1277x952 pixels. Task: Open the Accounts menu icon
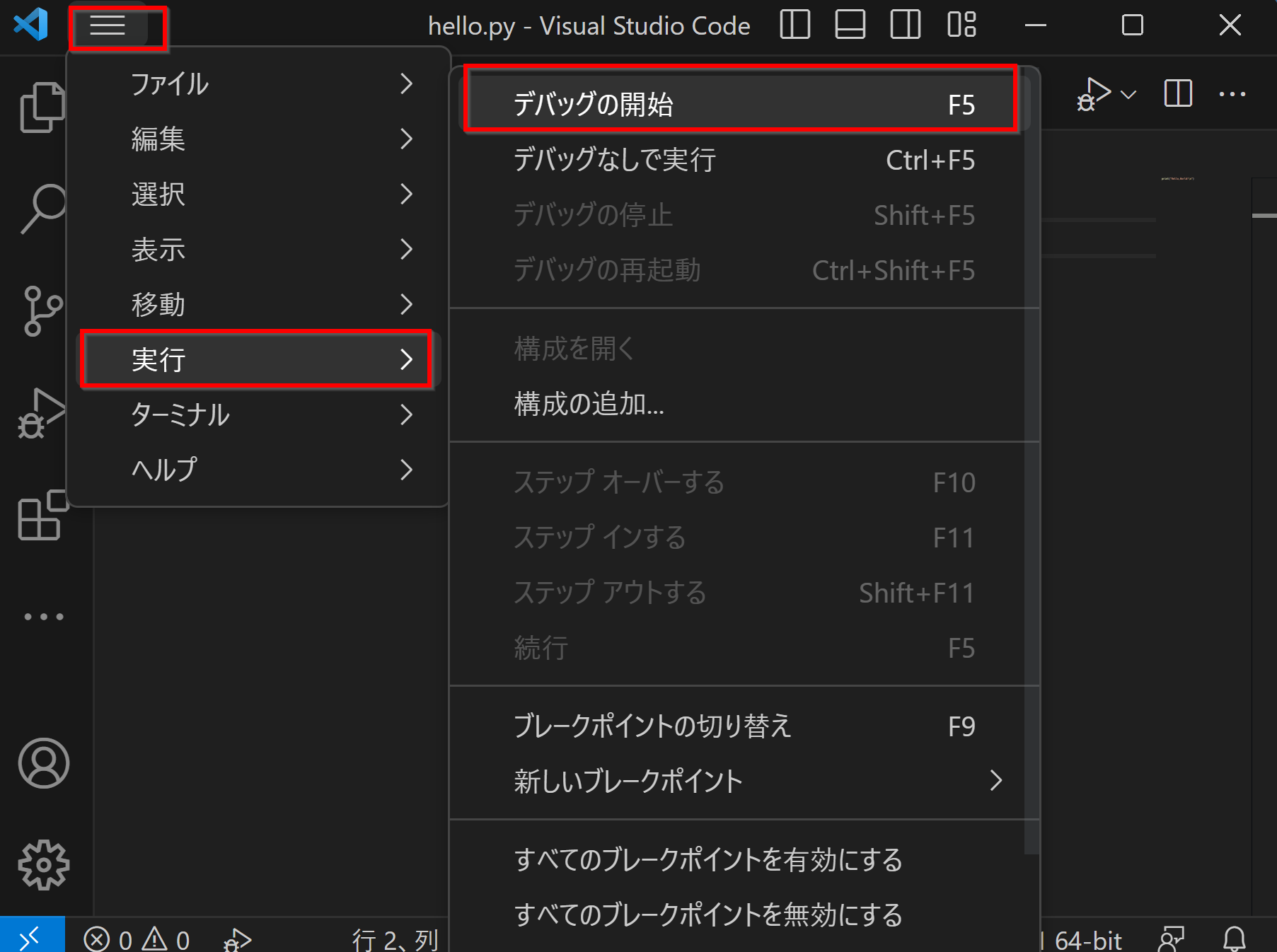point(43,764)
